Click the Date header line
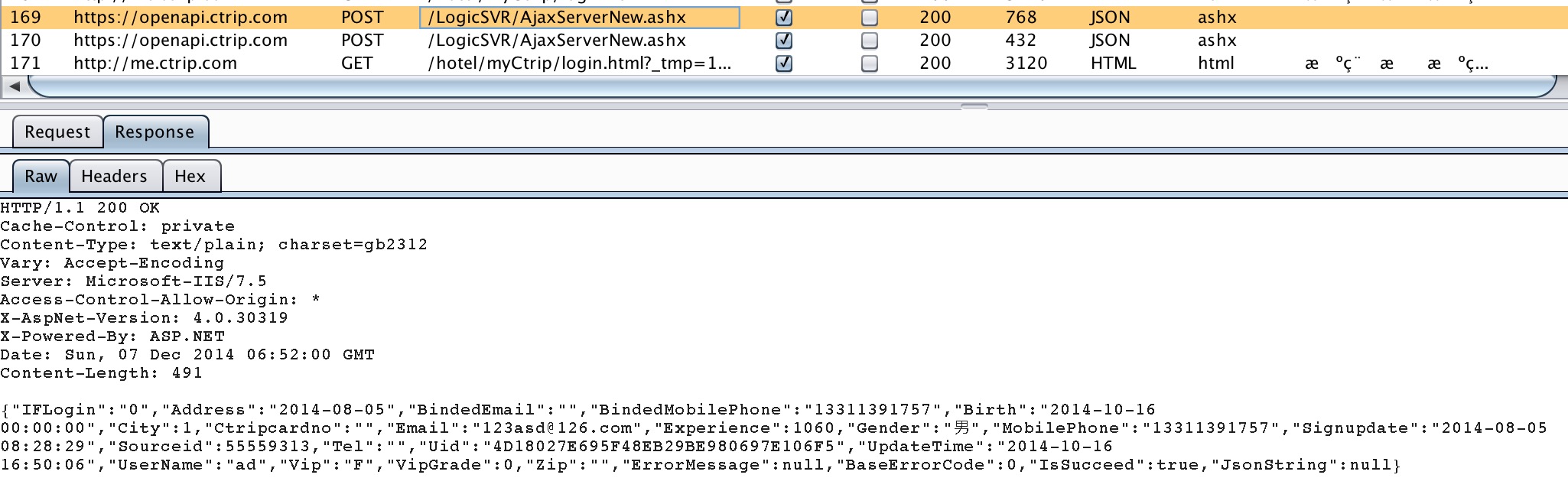Screen dimensions: 1568x491 pos(187,355)
